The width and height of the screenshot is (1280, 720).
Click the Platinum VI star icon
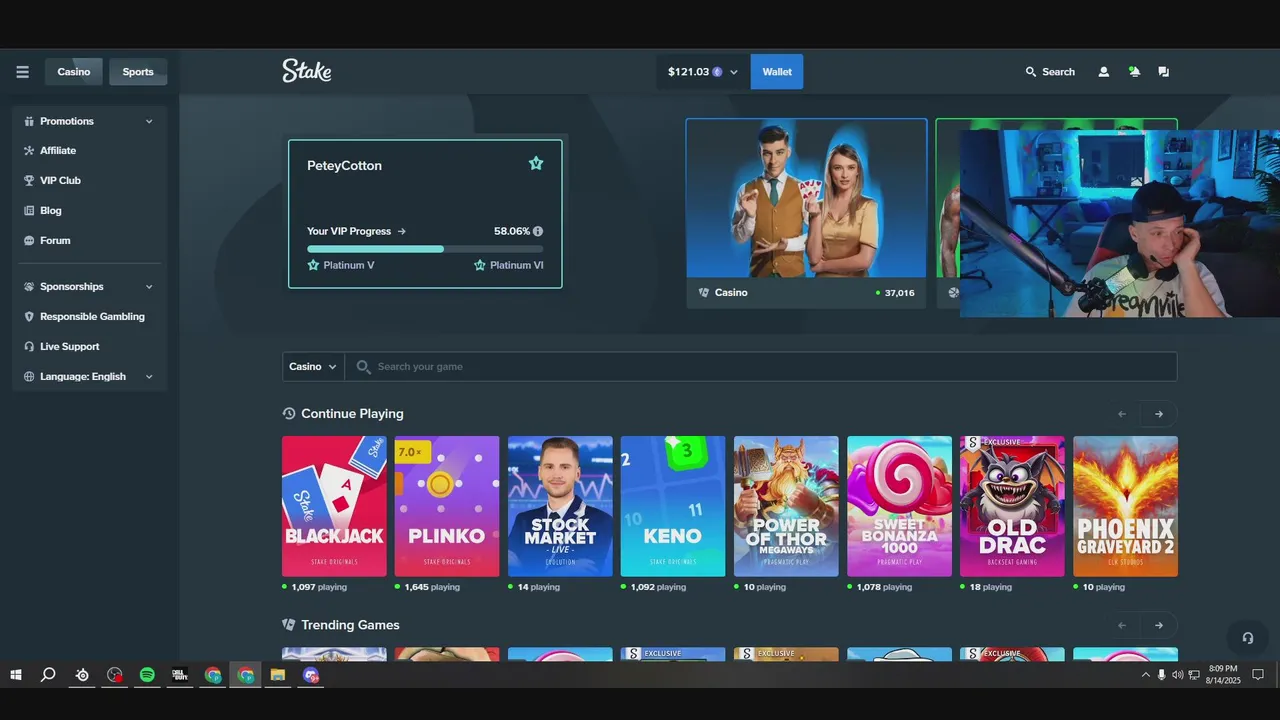[x=479, y=265]
